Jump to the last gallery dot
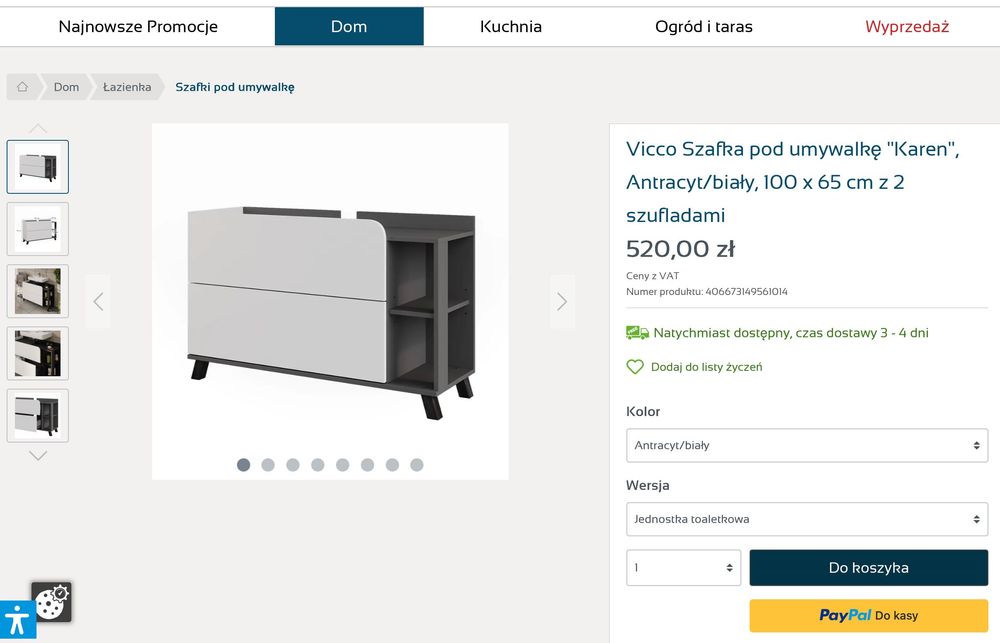Image resolution: width=1000 pixels, height=643 pixels. coord(417,465)
